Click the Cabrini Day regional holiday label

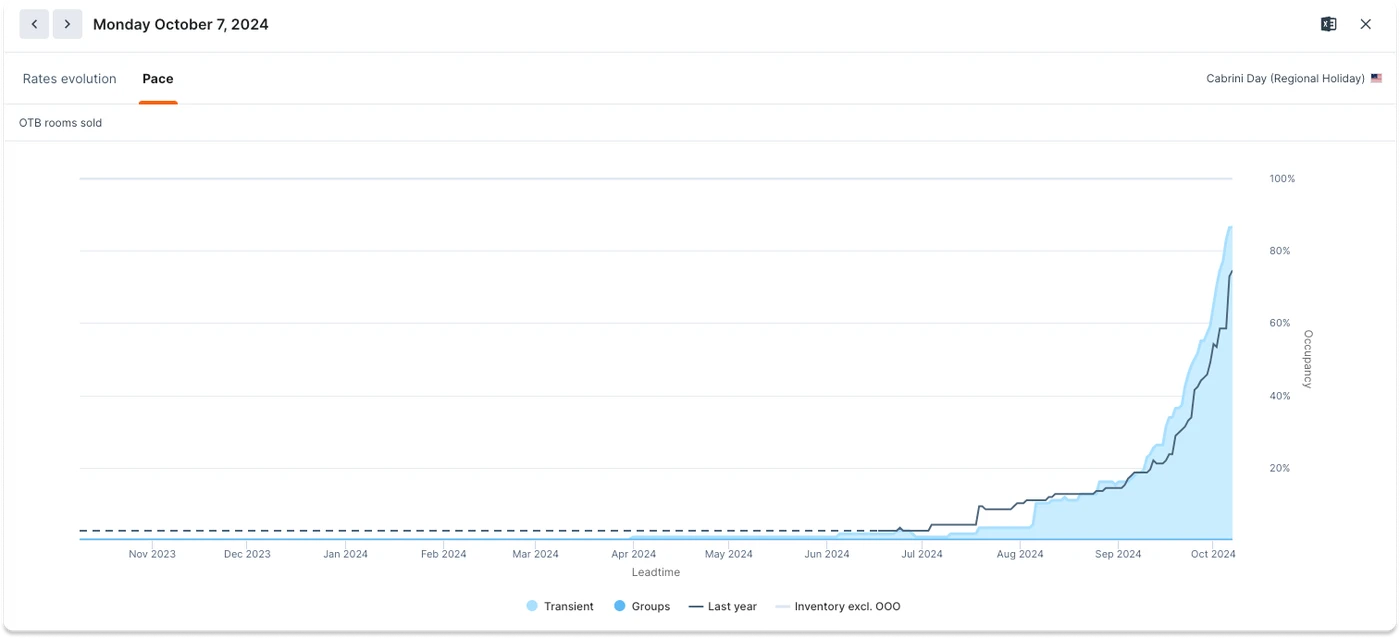pyautogui.click(x=1285, y=78)
